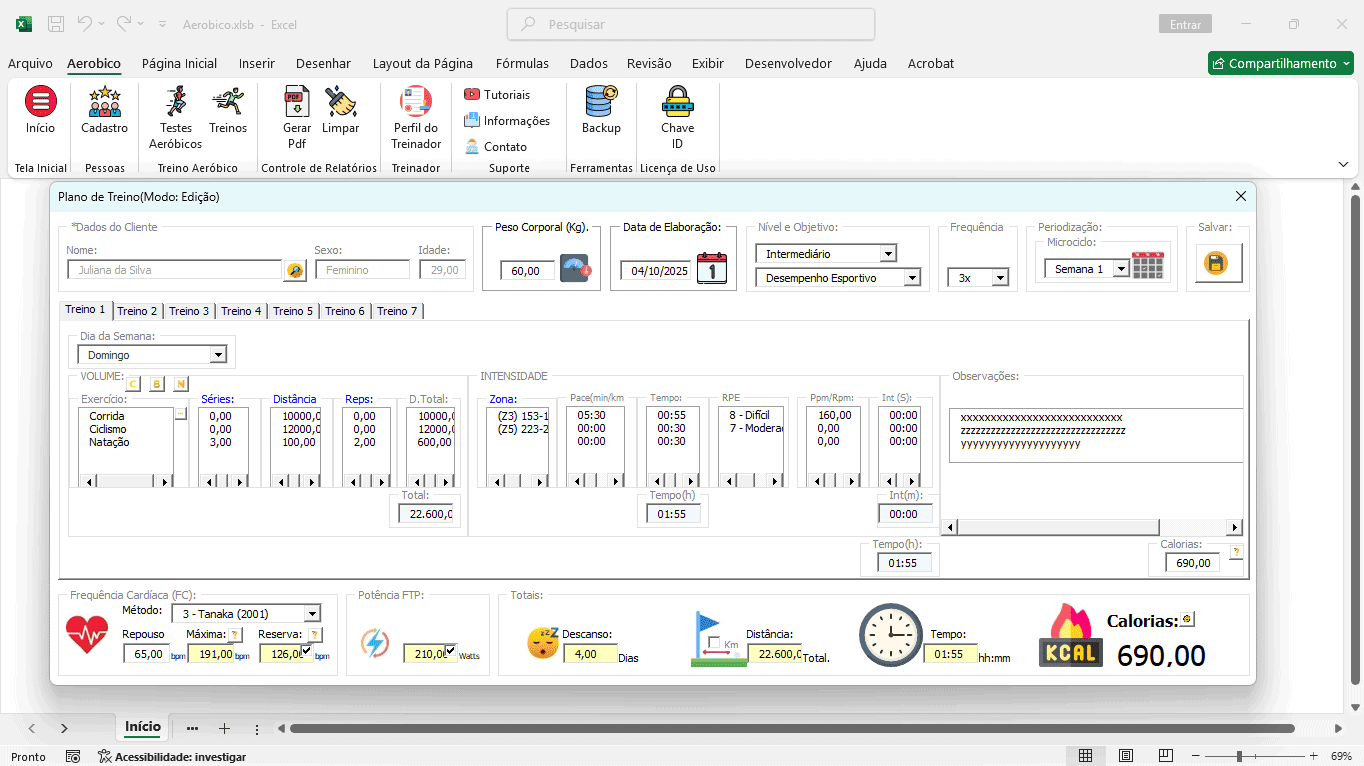Viewport: 1364px width, 766px height.
Task: Open the Fórmulas ribbon tab
Action: click(522, 63)
